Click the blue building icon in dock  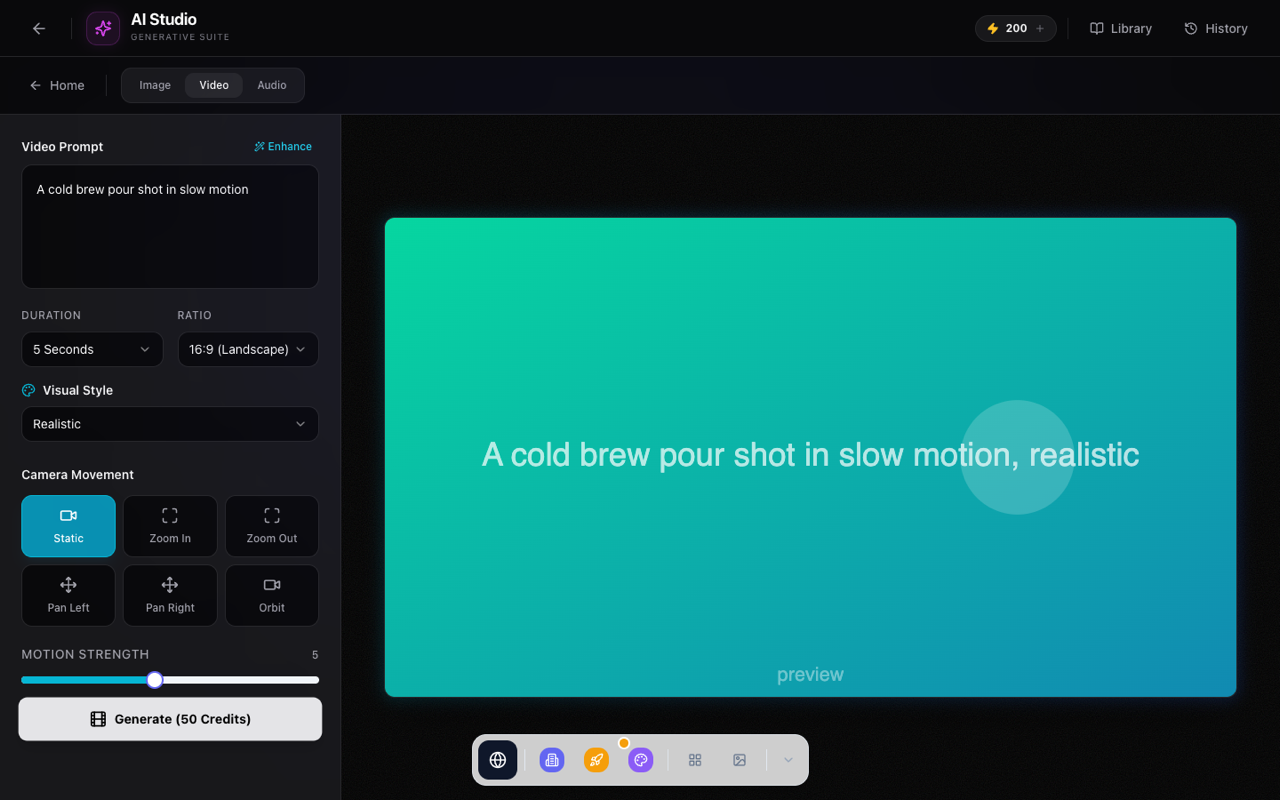(552, 760)
